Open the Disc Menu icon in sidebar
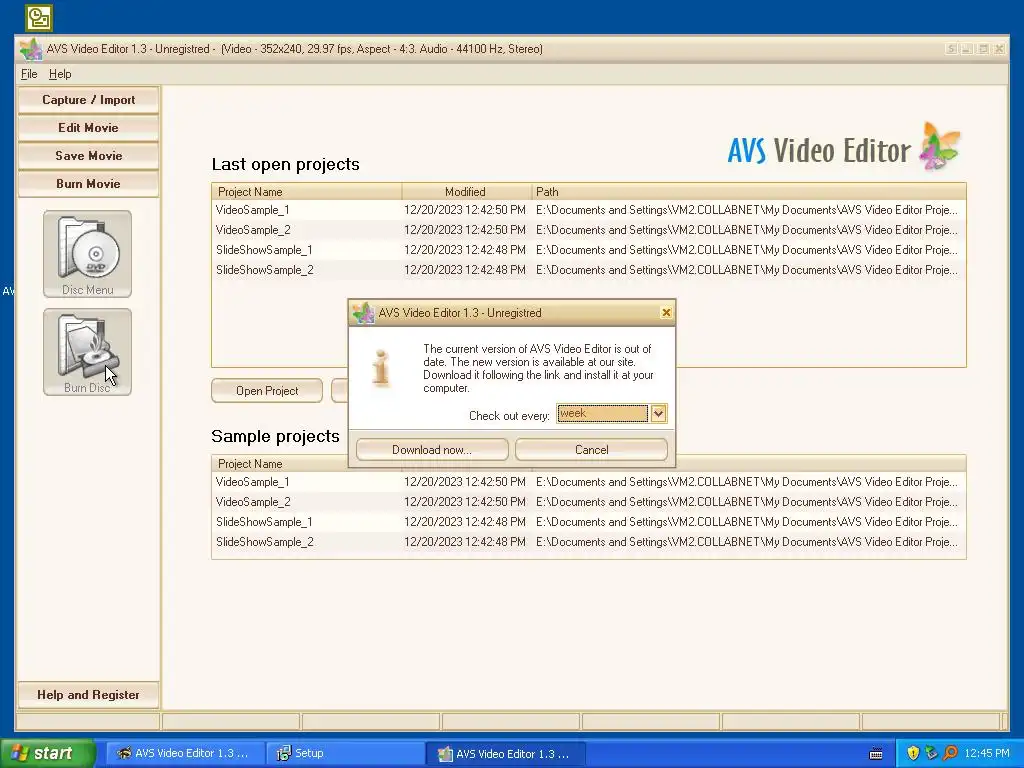The width and height of the screenshot is (1024, 768). 88,254
